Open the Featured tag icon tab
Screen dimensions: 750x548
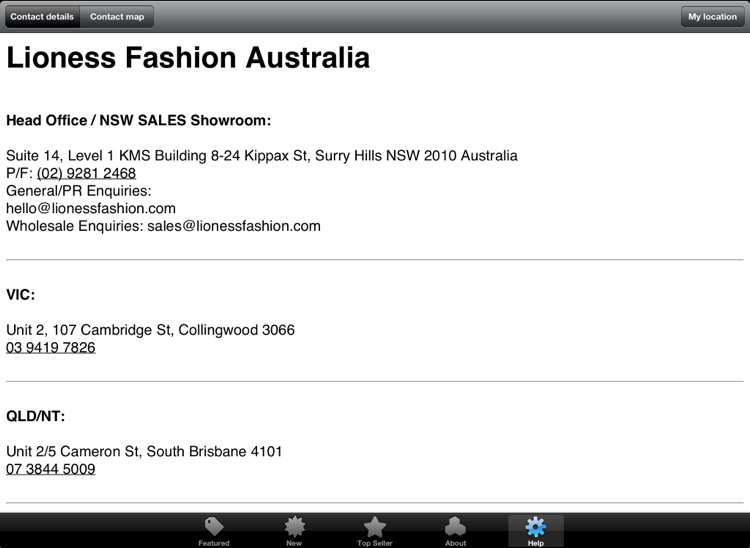214,531
